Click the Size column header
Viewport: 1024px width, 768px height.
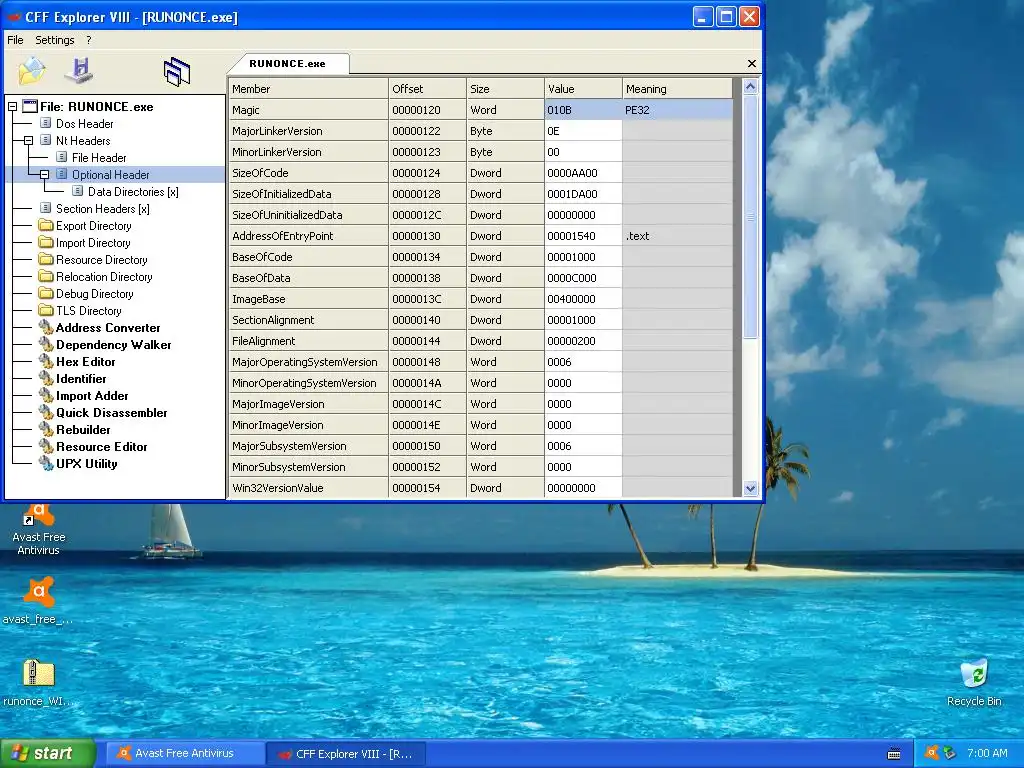(x=505, y=88)
